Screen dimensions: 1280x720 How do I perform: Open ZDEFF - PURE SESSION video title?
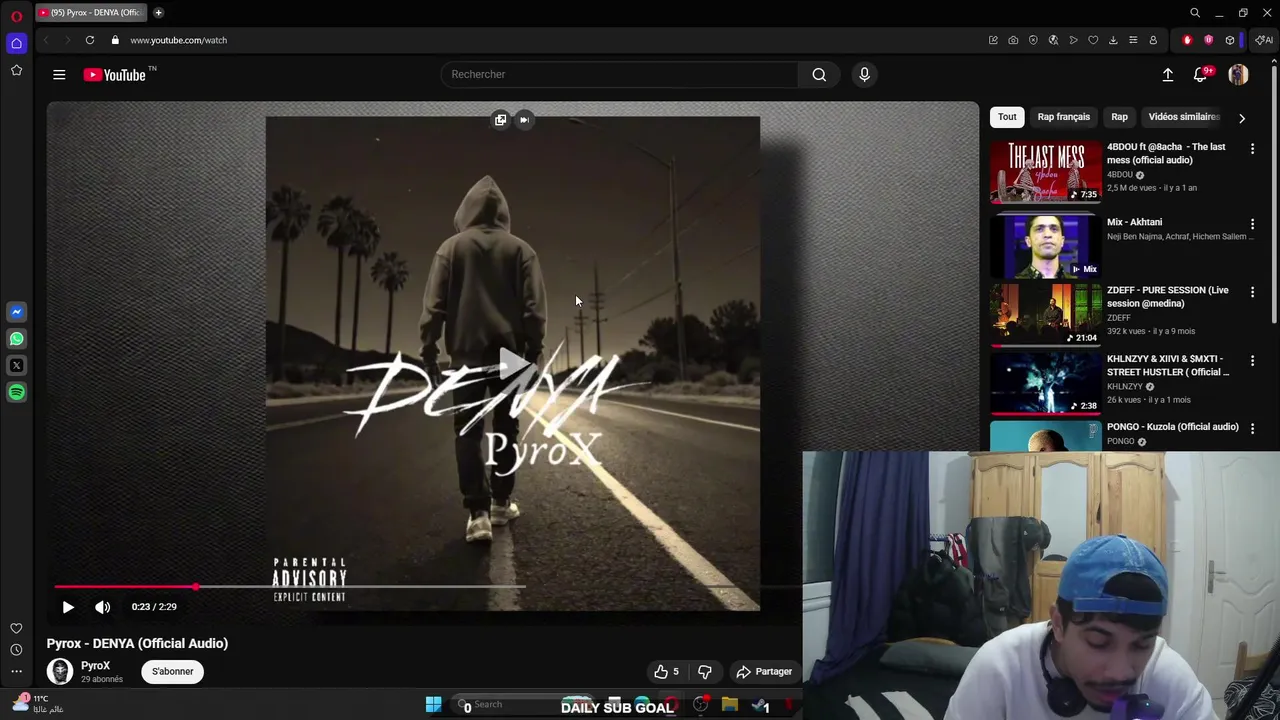[1168, 297]
